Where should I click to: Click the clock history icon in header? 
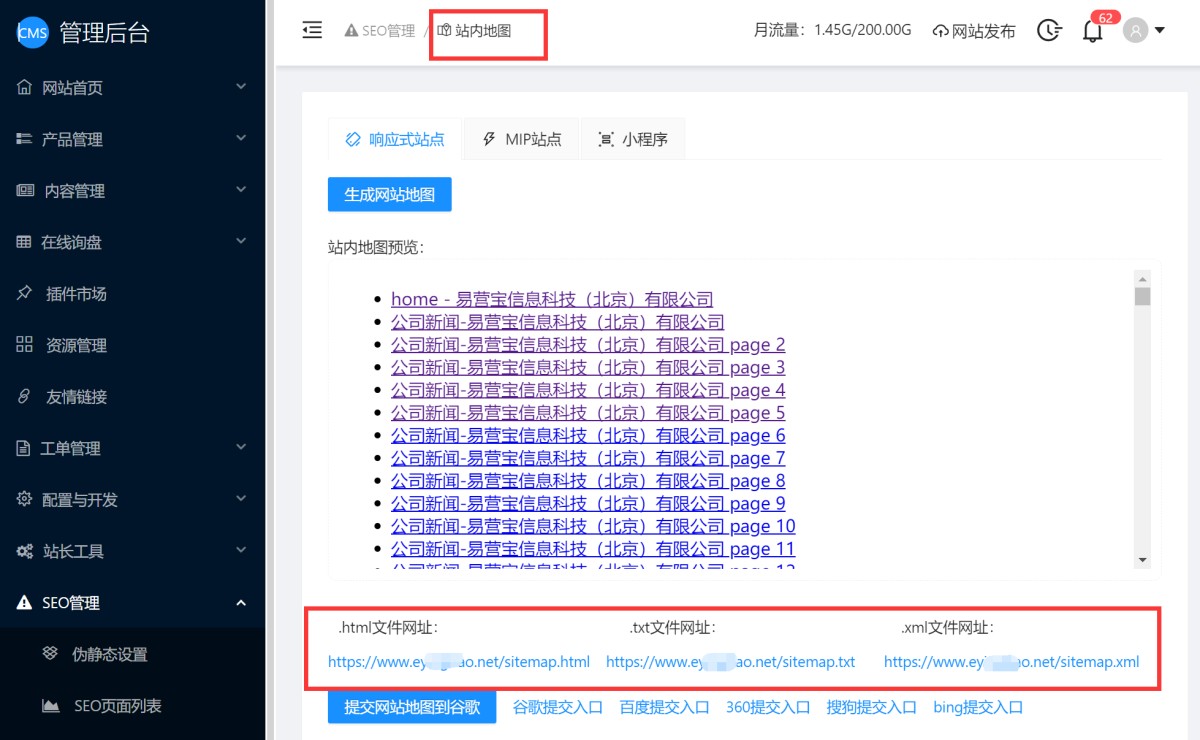point(1048,30)
